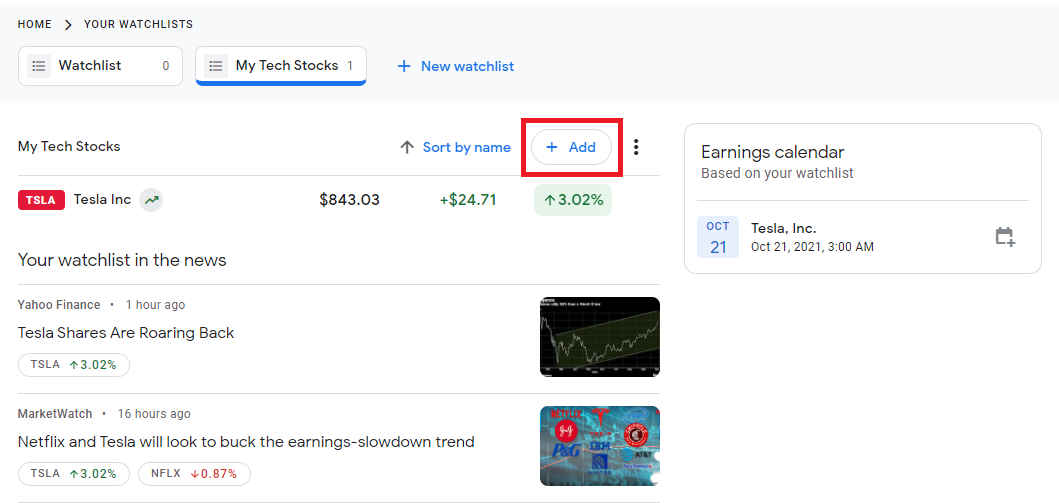Click the '16 hours ago' timestamp

pyautogui.click(x=154, y=414)
